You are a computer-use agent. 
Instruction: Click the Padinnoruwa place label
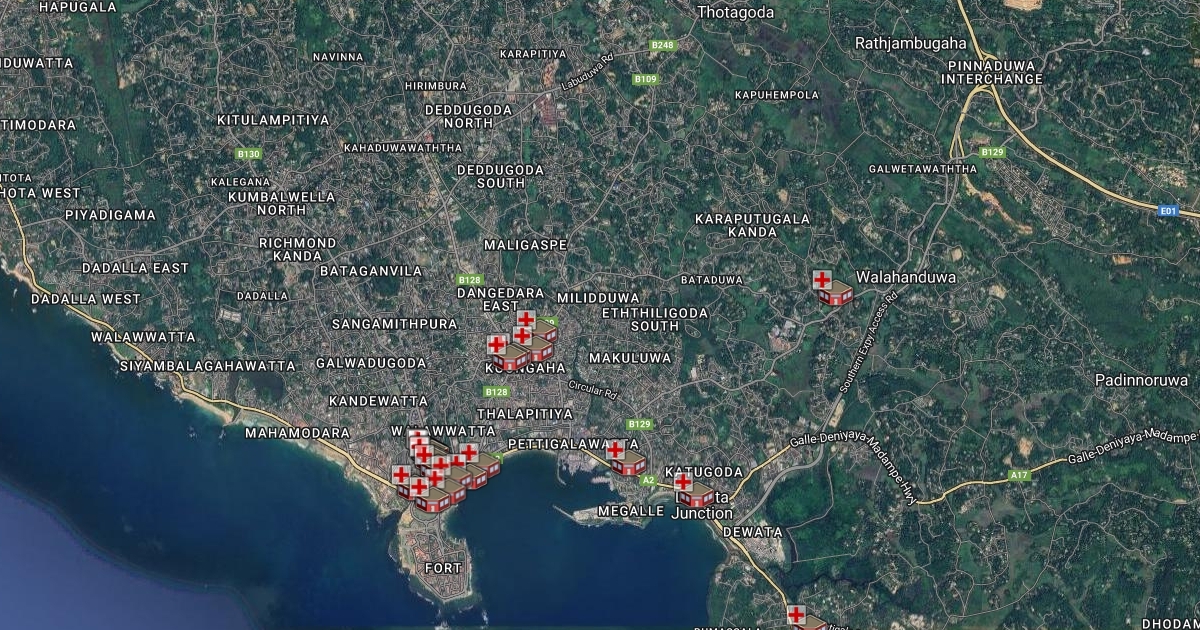point(1141,380)
